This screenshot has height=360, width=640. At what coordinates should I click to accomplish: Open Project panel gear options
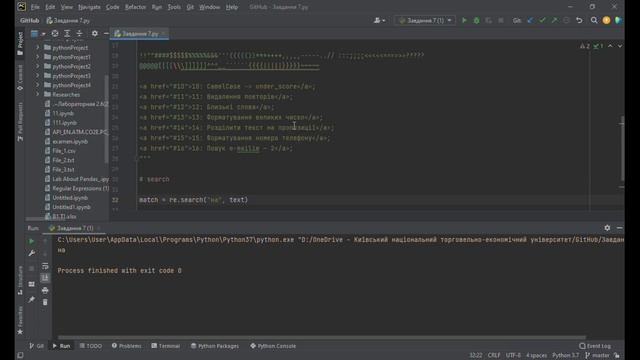95,33
